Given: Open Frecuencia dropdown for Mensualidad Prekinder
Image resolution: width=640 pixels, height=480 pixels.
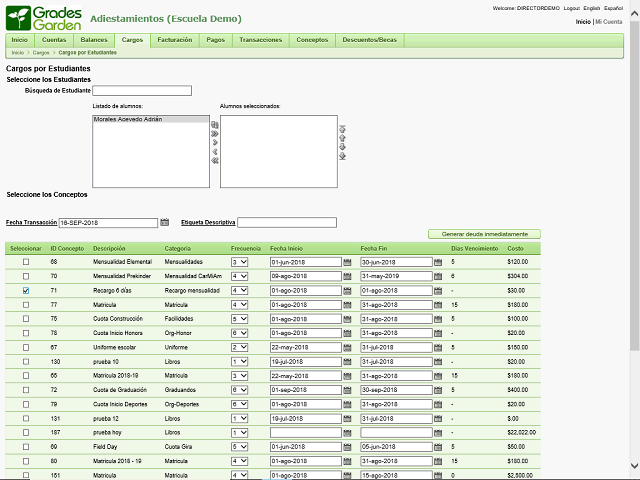Looking at the screenshot, I should click(240, 276).
